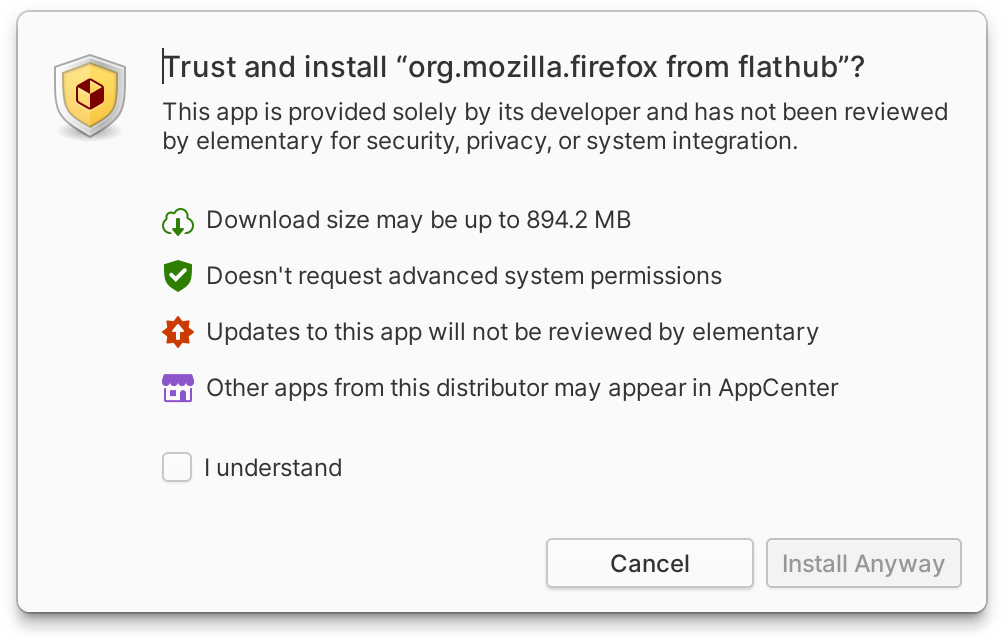Click the Install Anyway button
1004x640 pixels.
pyautogui.click(x=863, y=563)
